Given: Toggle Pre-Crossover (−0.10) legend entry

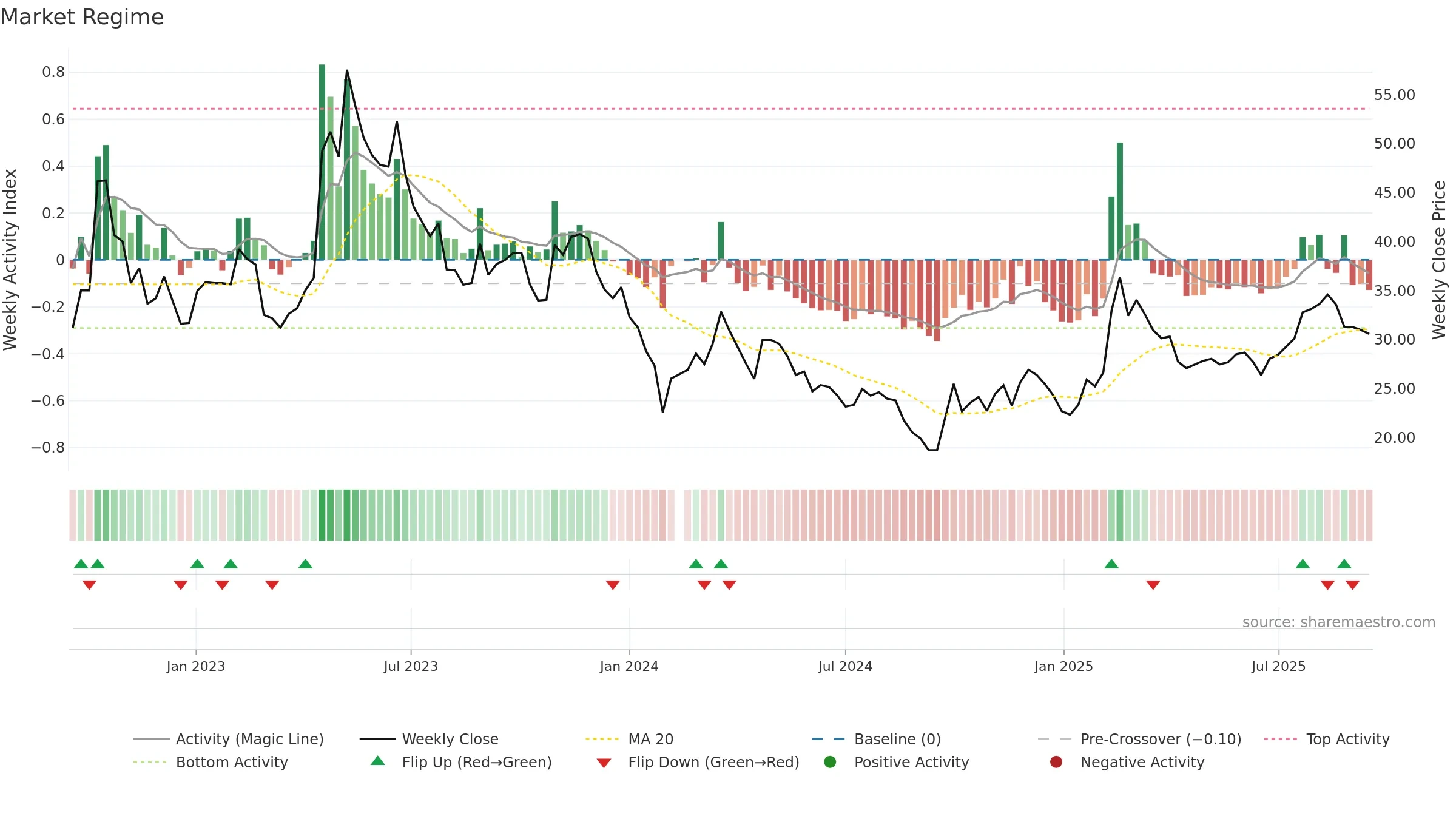Looking at the screenshot, I should point(1139,739).
